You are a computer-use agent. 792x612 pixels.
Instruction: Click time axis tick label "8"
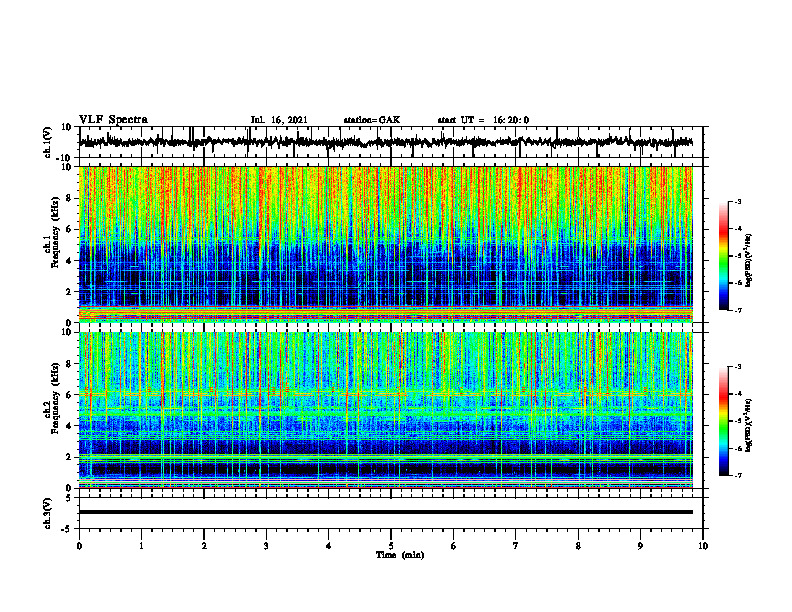578,546
